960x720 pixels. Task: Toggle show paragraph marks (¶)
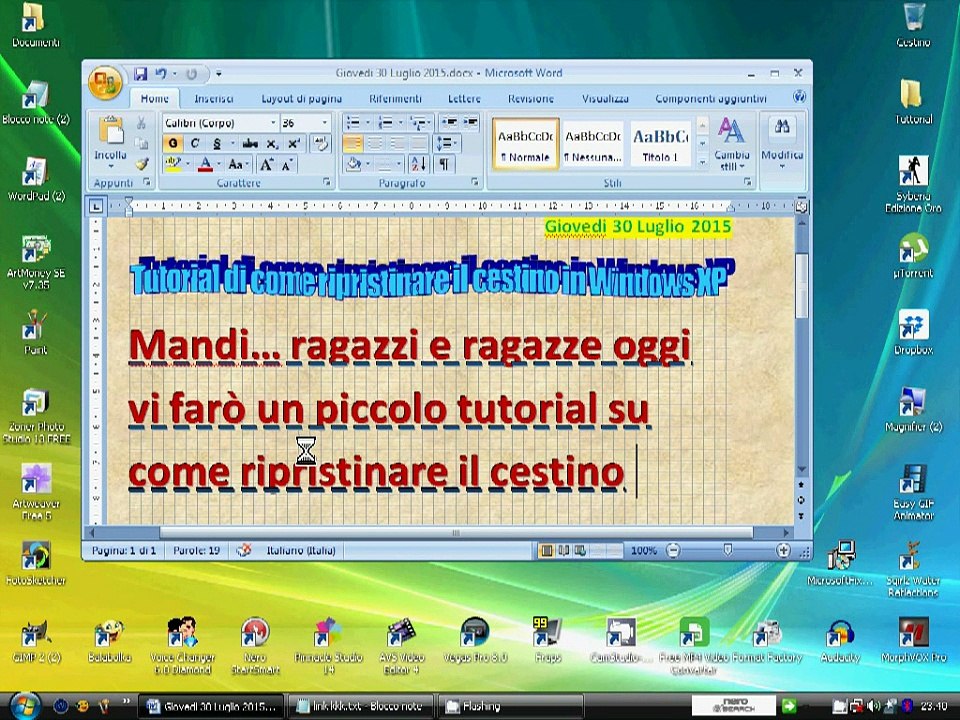[444, 164]
